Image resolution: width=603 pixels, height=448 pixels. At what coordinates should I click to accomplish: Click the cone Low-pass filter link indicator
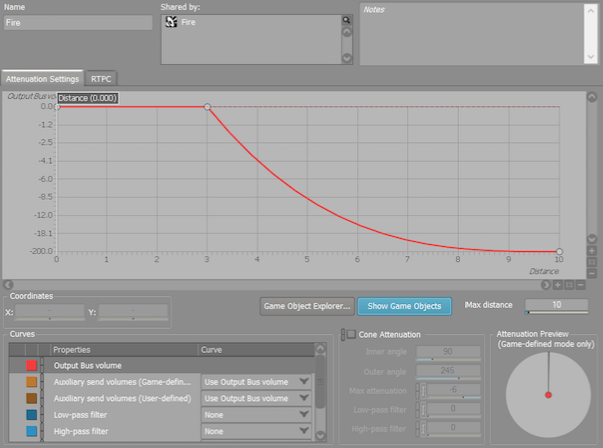[418, 410]
